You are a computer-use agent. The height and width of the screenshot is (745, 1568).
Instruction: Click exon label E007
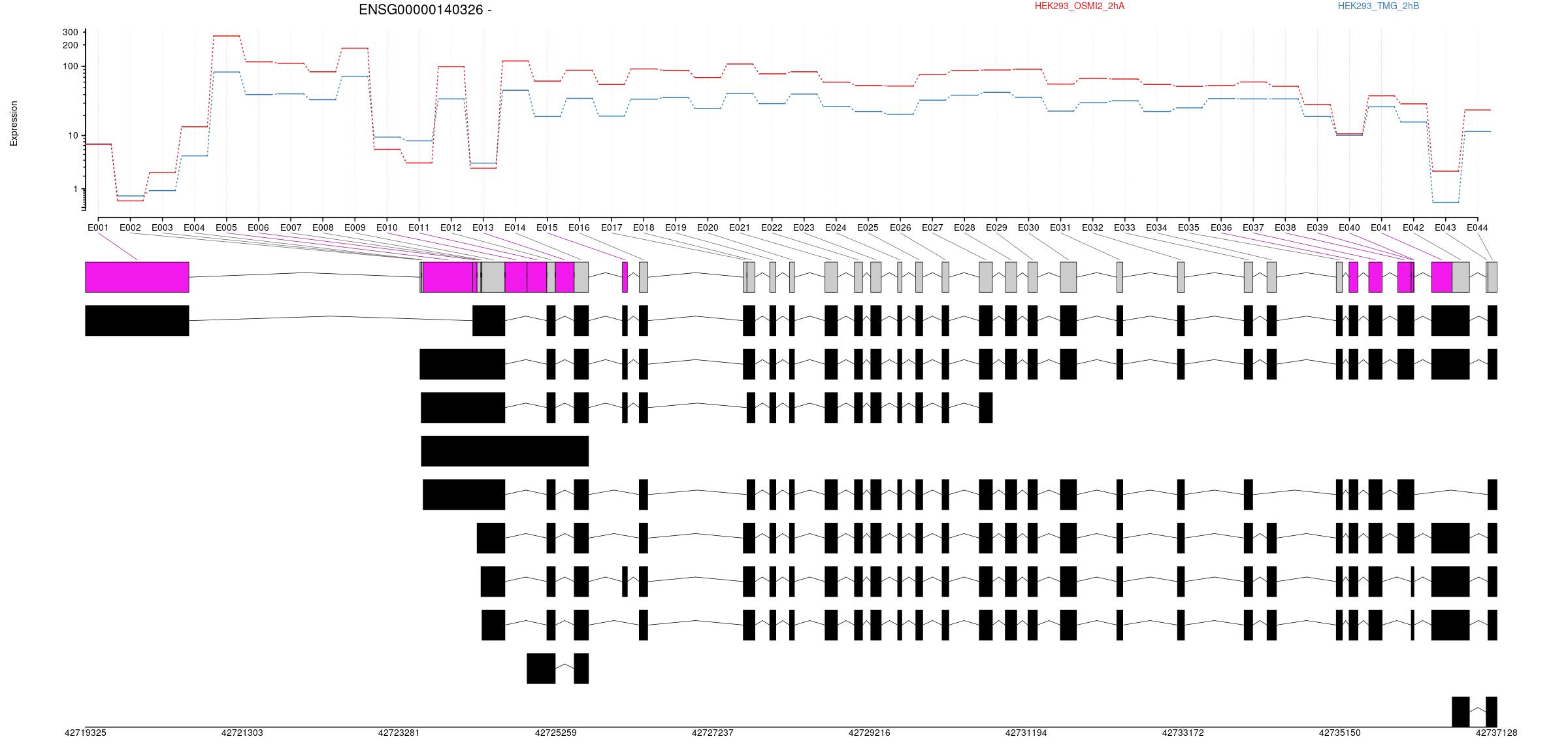click(x=291, y=227)
